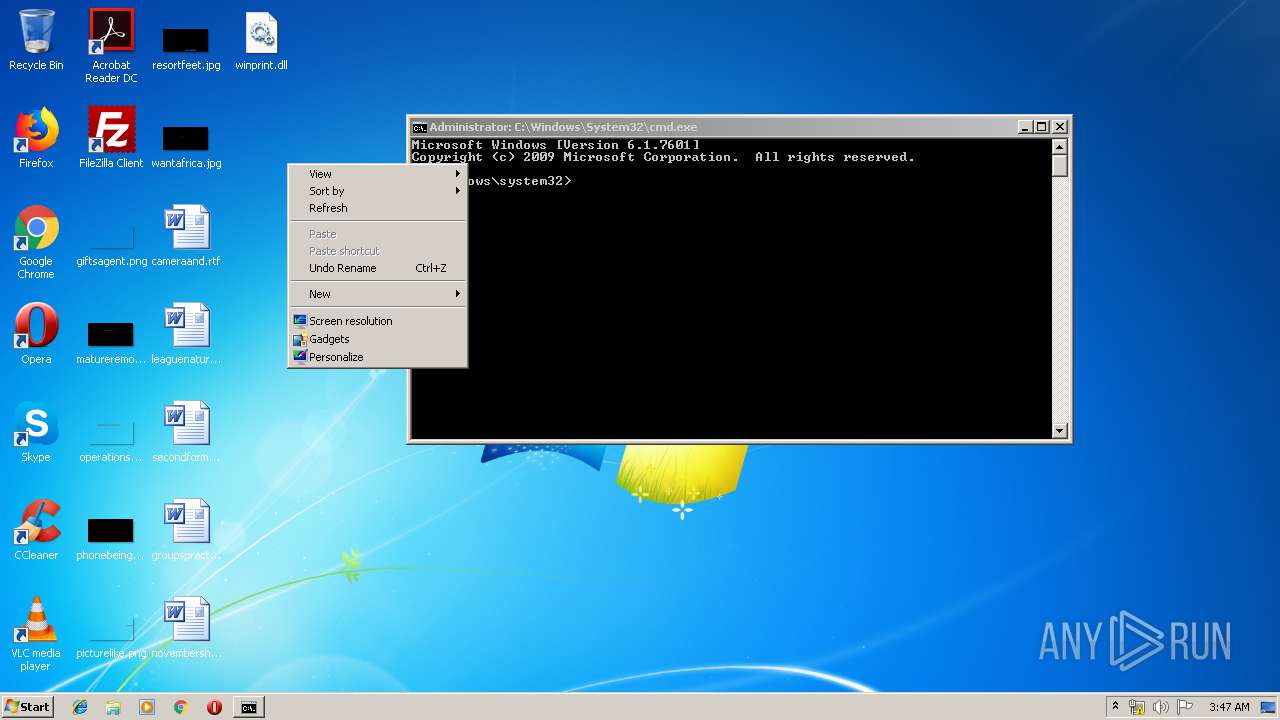Select the Google Chrome desktop shortcut
This screenshot has width=1280, height=720.
point(36,242)
